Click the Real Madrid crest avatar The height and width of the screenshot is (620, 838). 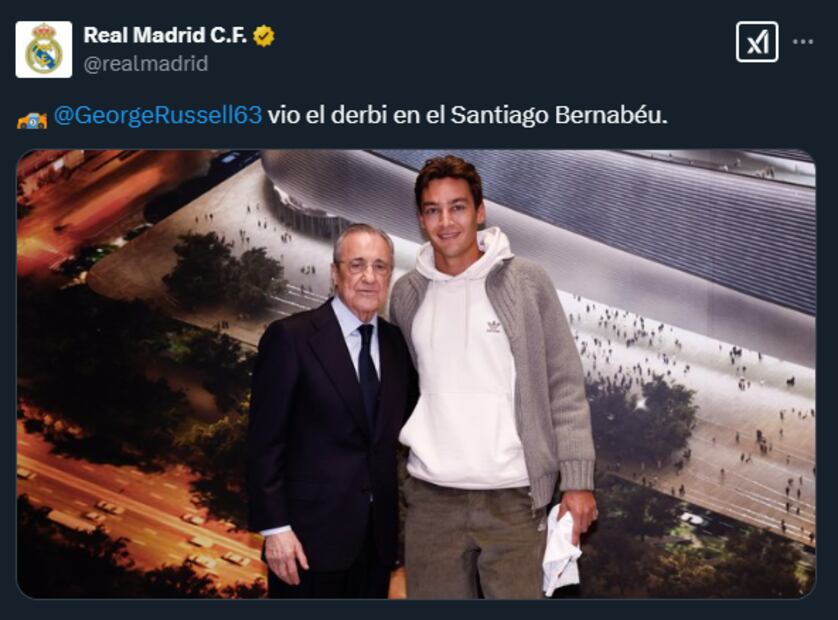click(x=44, y=50)
